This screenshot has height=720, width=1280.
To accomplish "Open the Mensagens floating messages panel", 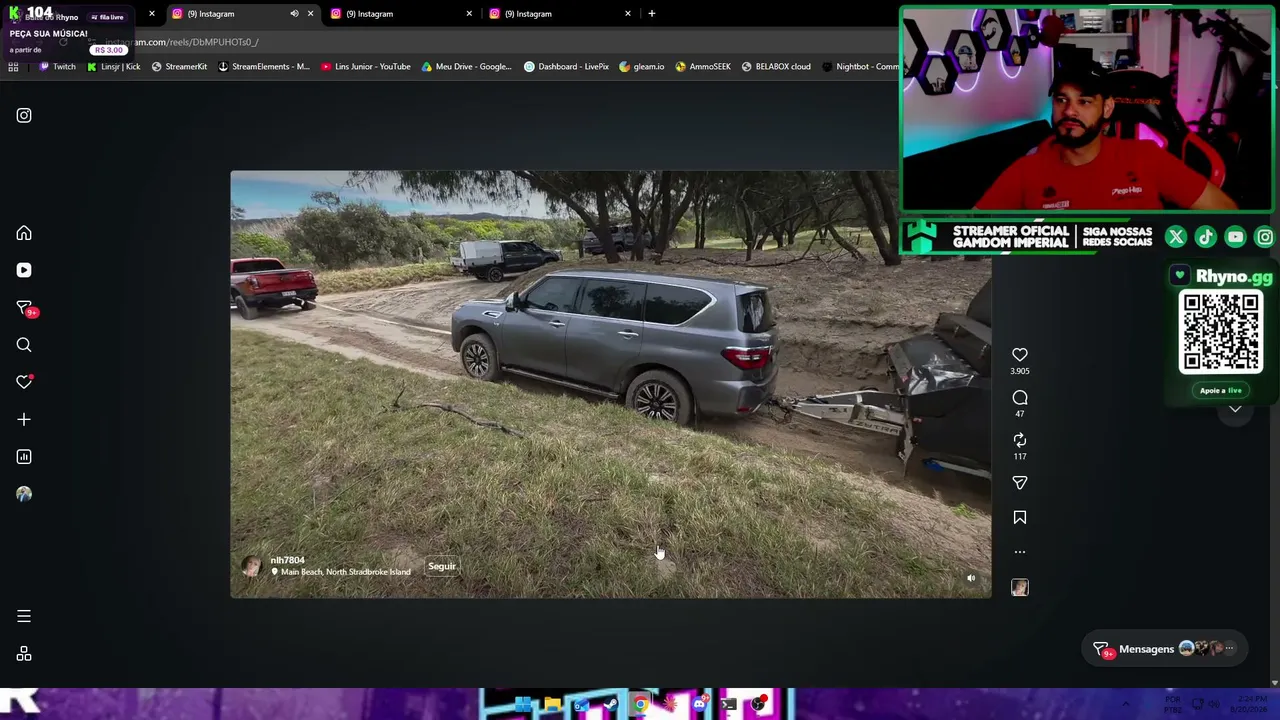I will click(1166, 649).
